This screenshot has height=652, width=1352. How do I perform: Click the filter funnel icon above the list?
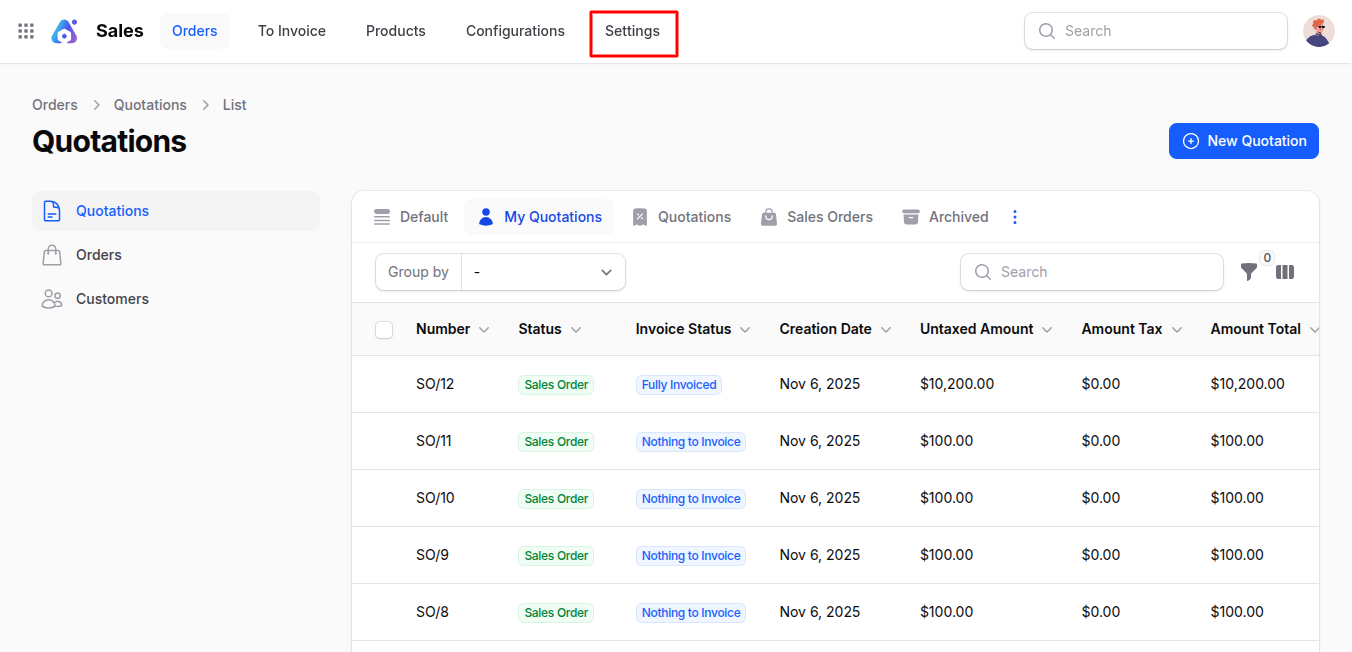point(1248,271)
